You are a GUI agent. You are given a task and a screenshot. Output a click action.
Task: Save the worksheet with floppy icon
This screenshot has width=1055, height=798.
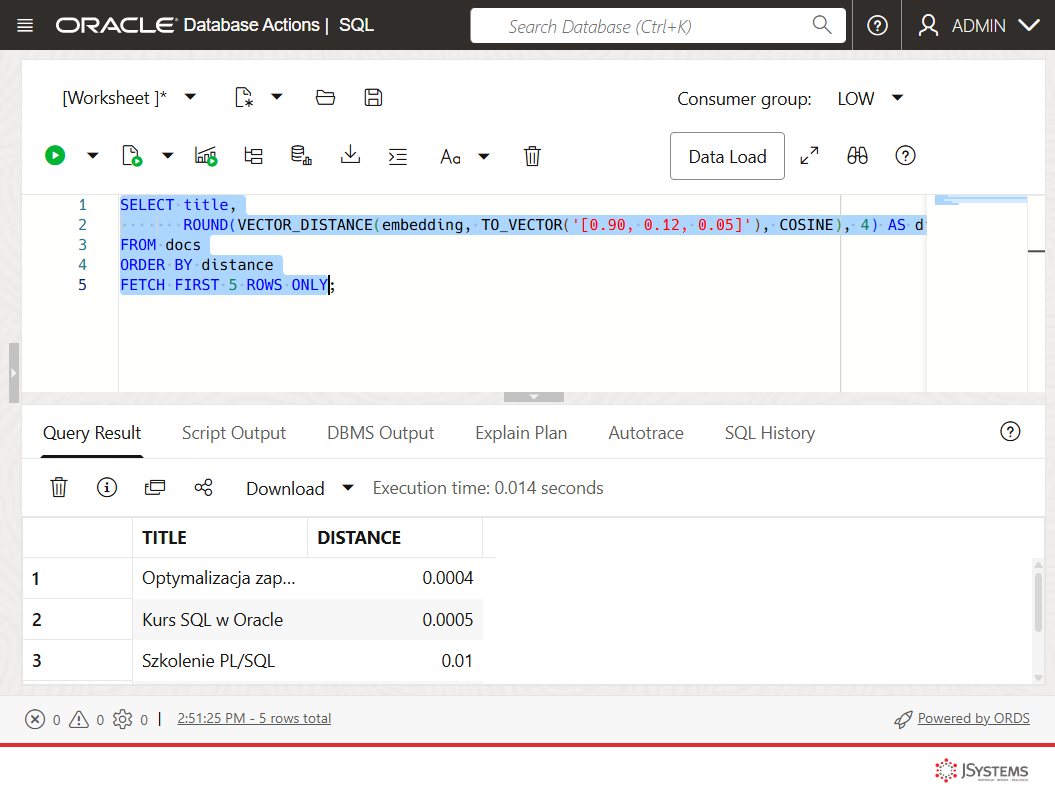point(373,98)
